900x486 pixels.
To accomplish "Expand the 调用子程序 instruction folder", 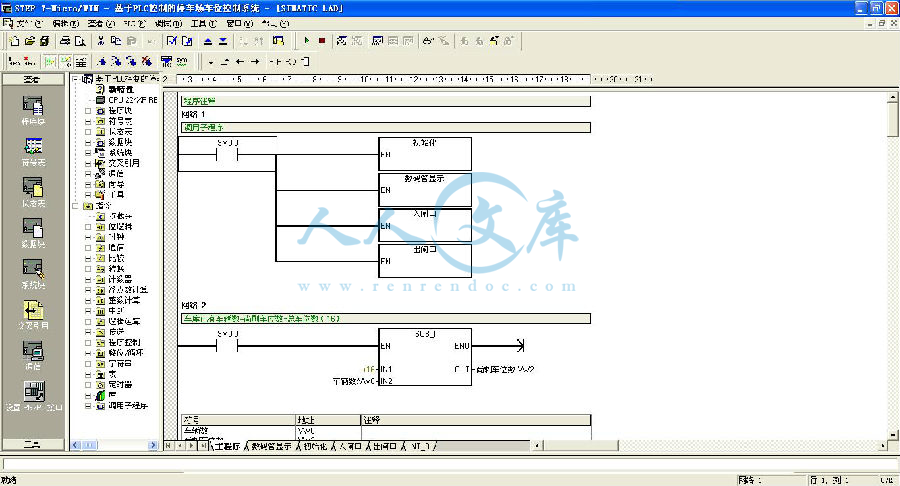I will pos(88,406).
